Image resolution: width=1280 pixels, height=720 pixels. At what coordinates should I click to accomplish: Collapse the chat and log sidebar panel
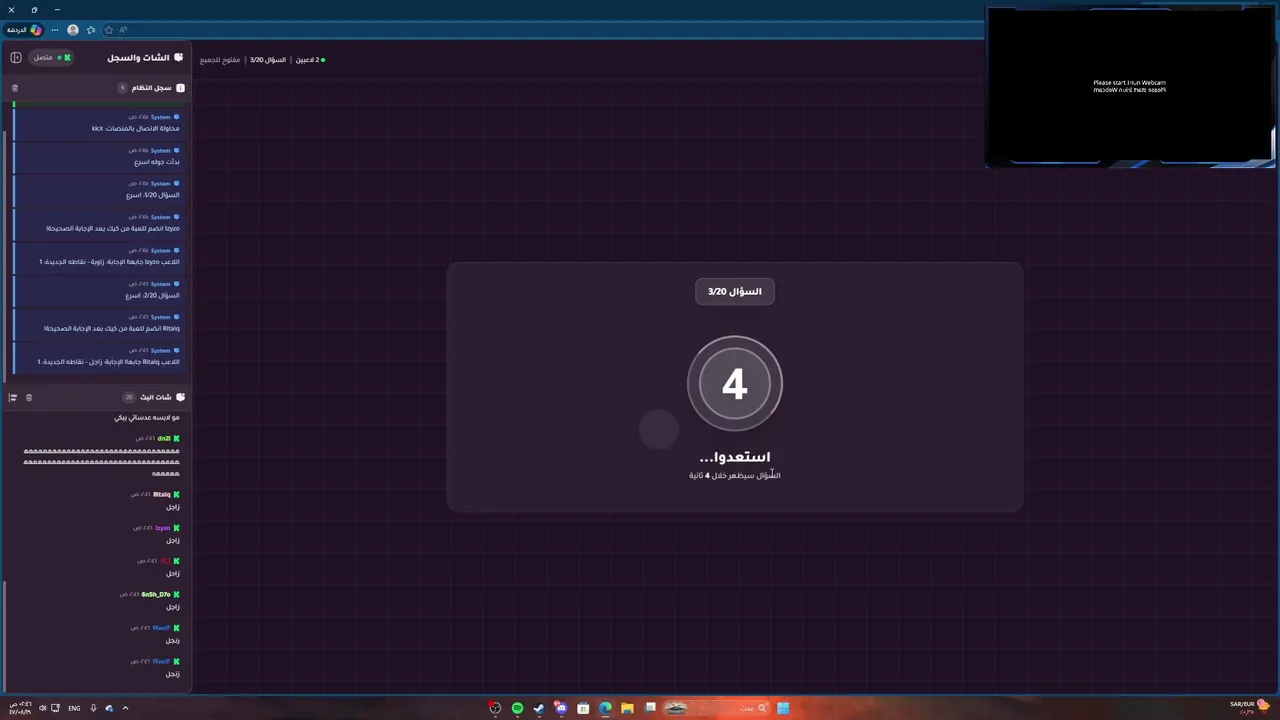click(x=16, y=57)
